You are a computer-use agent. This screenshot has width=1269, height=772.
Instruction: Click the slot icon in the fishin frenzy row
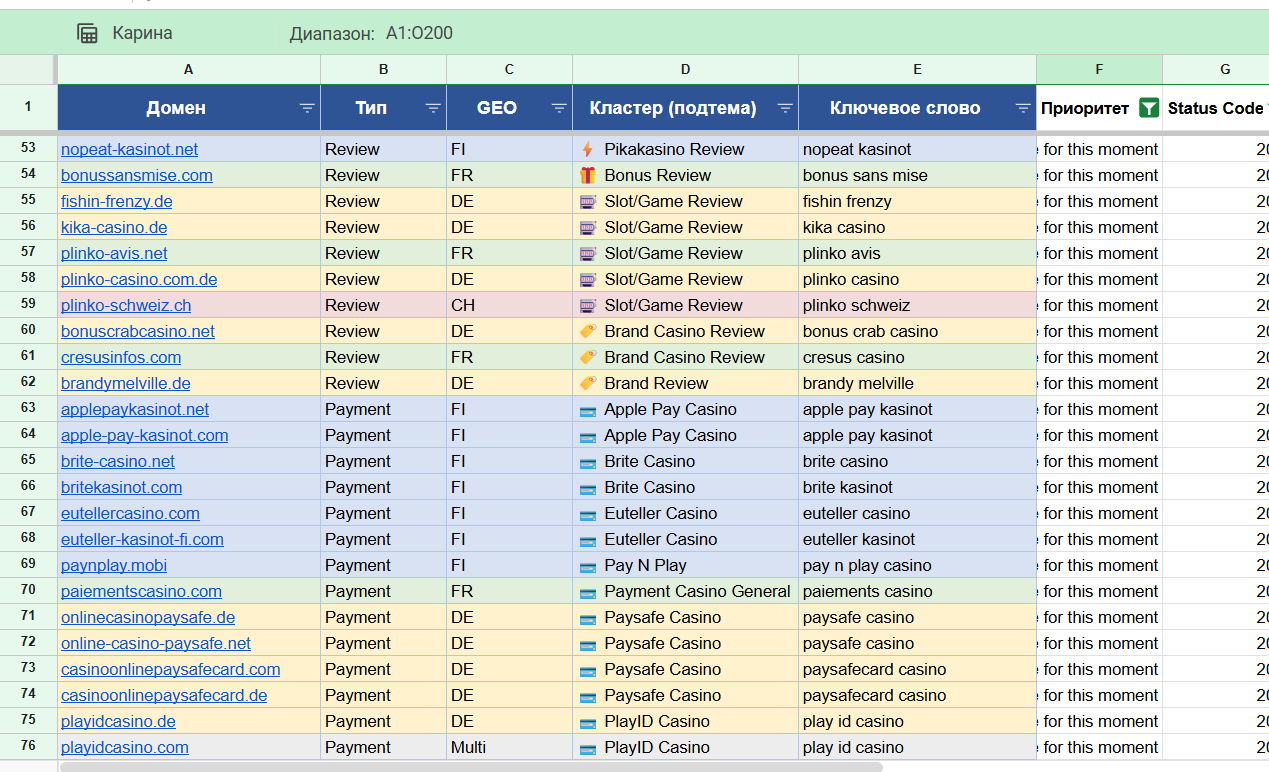(587, 201)
